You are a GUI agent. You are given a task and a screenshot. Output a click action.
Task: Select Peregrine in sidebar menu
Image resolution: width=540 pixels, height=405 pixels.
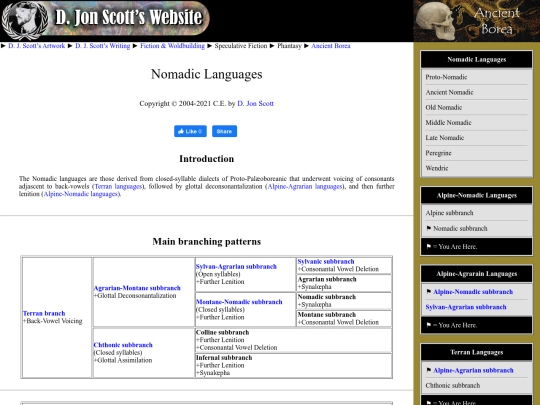(477, 153)
